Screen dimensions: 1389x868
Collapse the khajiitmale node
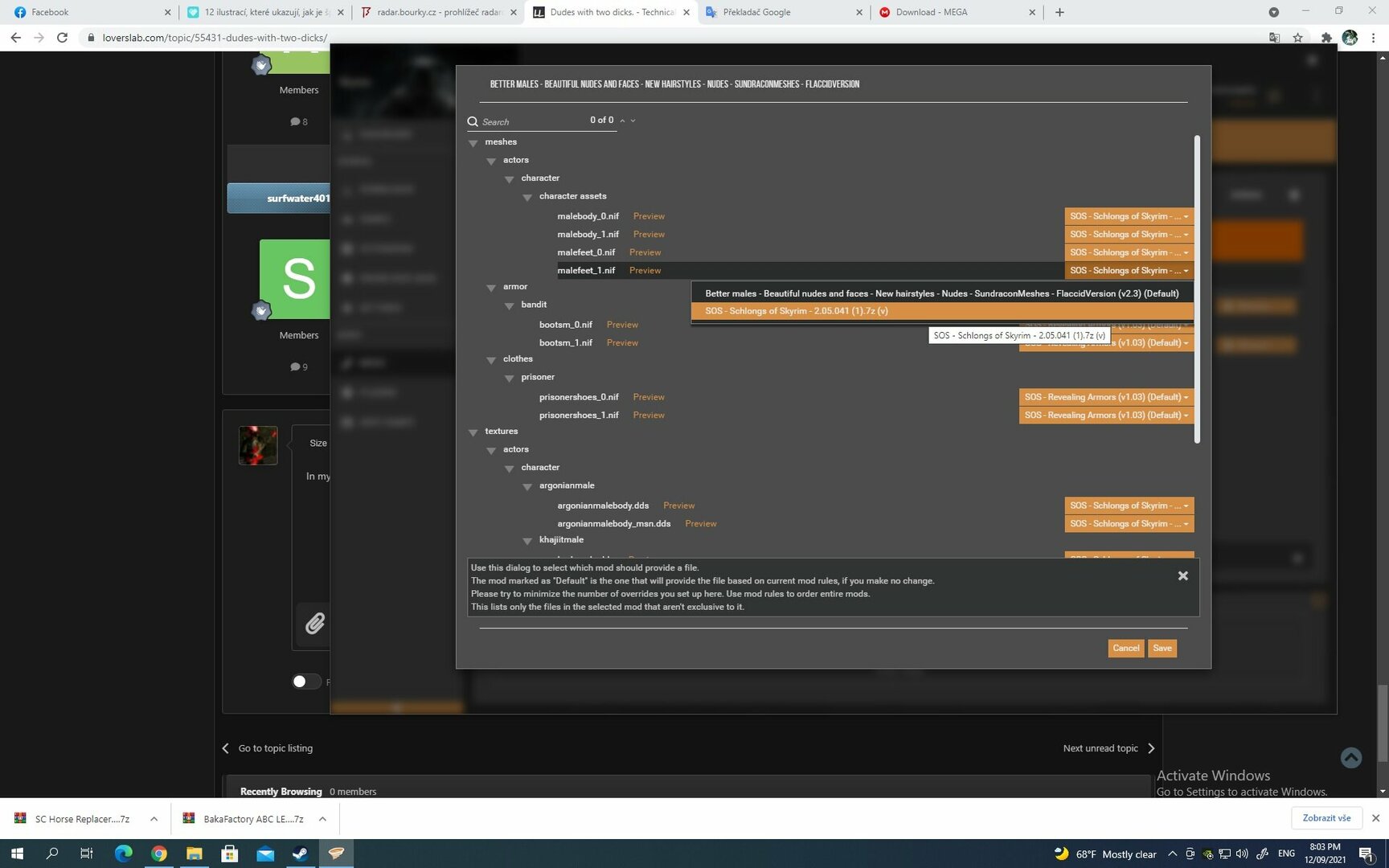coord(527,540)
